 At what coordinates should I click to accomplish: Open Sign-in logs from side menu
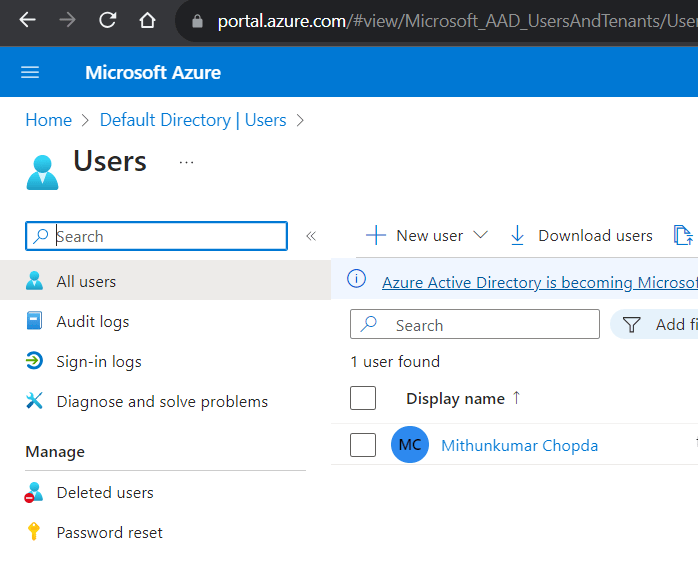click(x=98, y=361)
